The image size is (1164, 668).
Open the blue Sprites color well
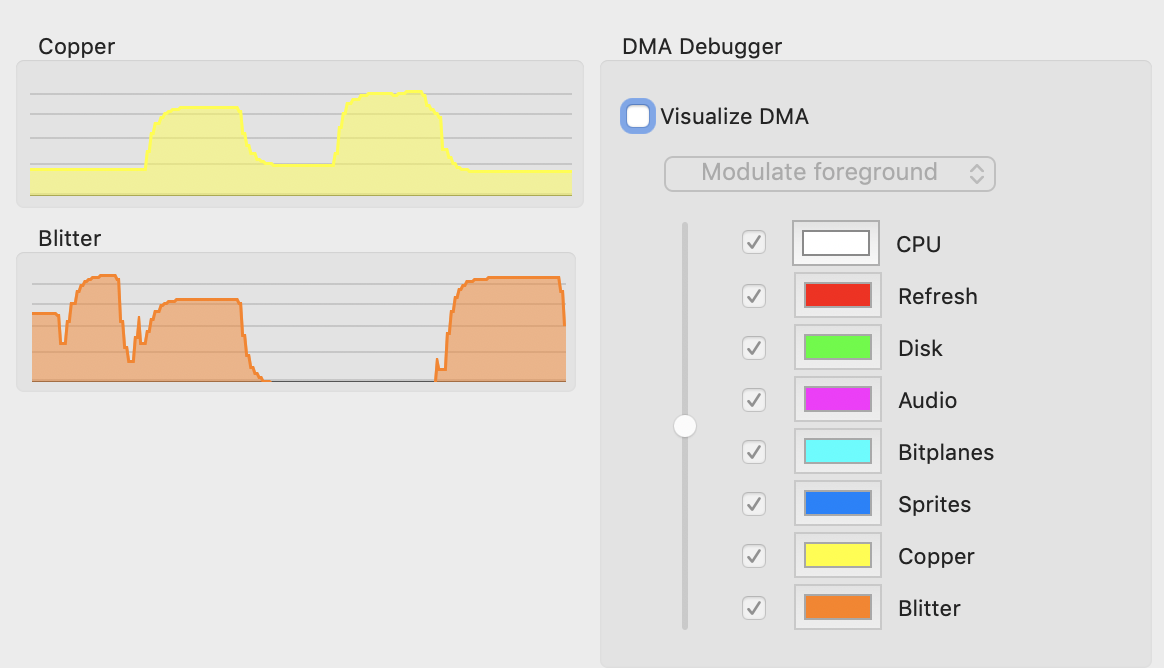(x=837, y=502)
